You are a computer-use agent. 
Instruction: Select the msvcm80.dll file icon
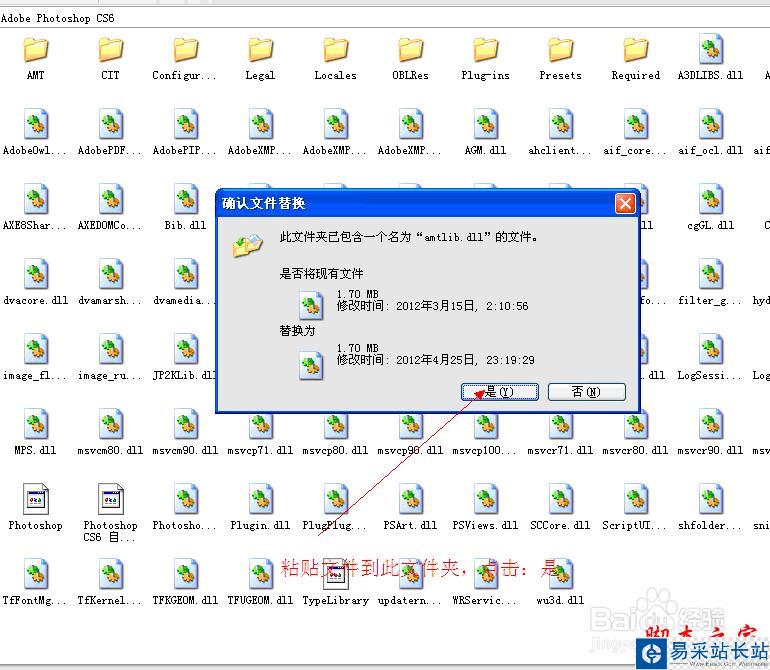[x=110, y=424]
